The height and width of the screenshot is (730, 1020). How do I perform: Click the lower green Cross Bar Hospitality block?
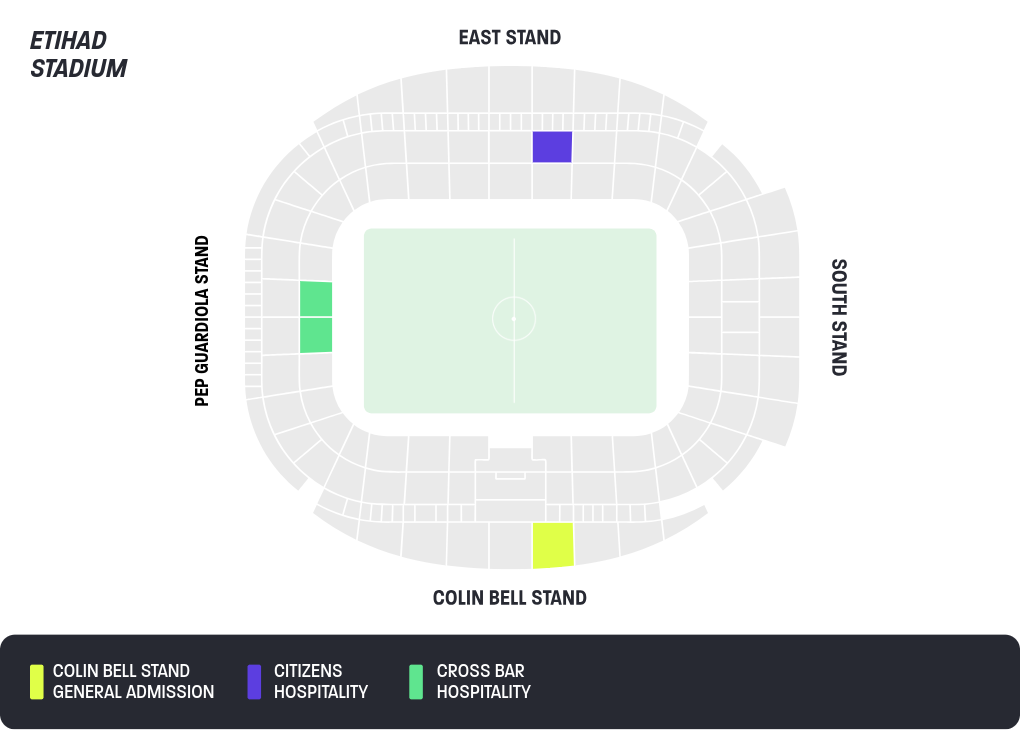(x=316, y=335)
